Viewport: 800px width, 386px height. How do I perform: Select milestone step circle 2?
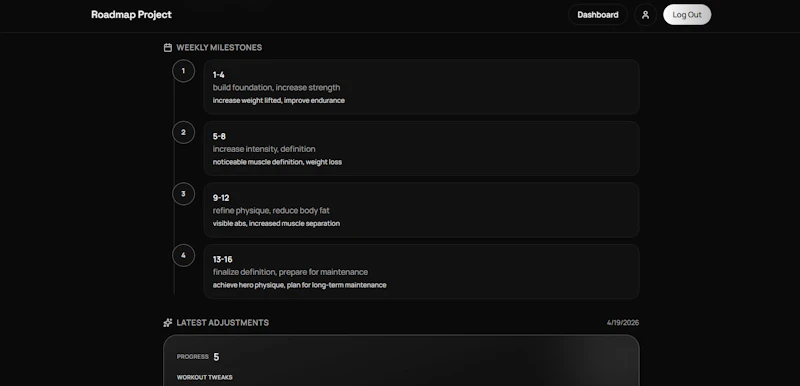184,133
